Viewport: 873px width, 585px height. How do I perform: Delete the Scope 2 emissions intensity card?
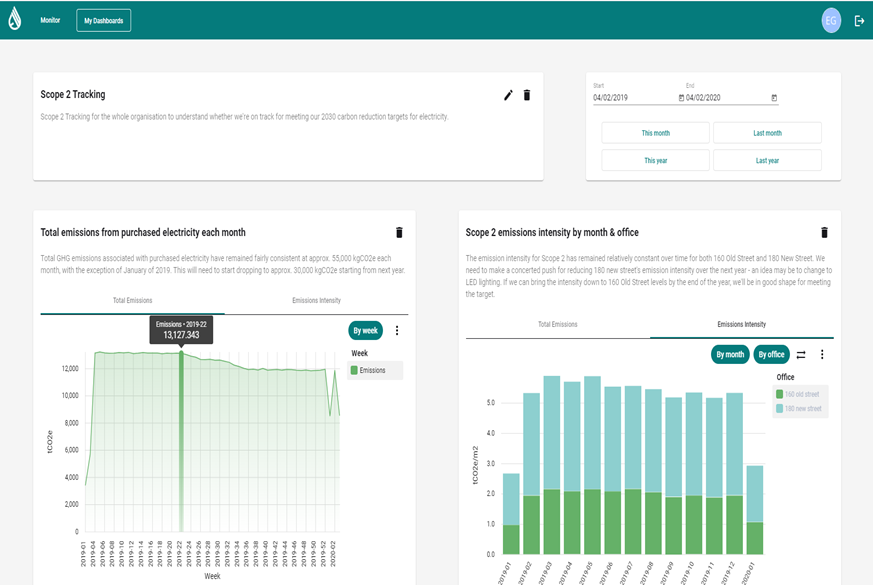[x=824, y=232]
